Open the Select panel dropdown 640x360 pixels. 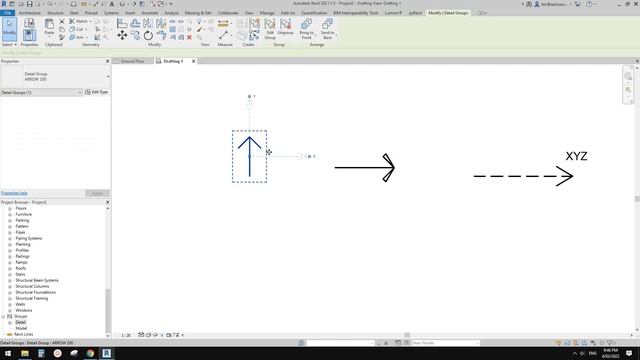[x=9, y=44]
